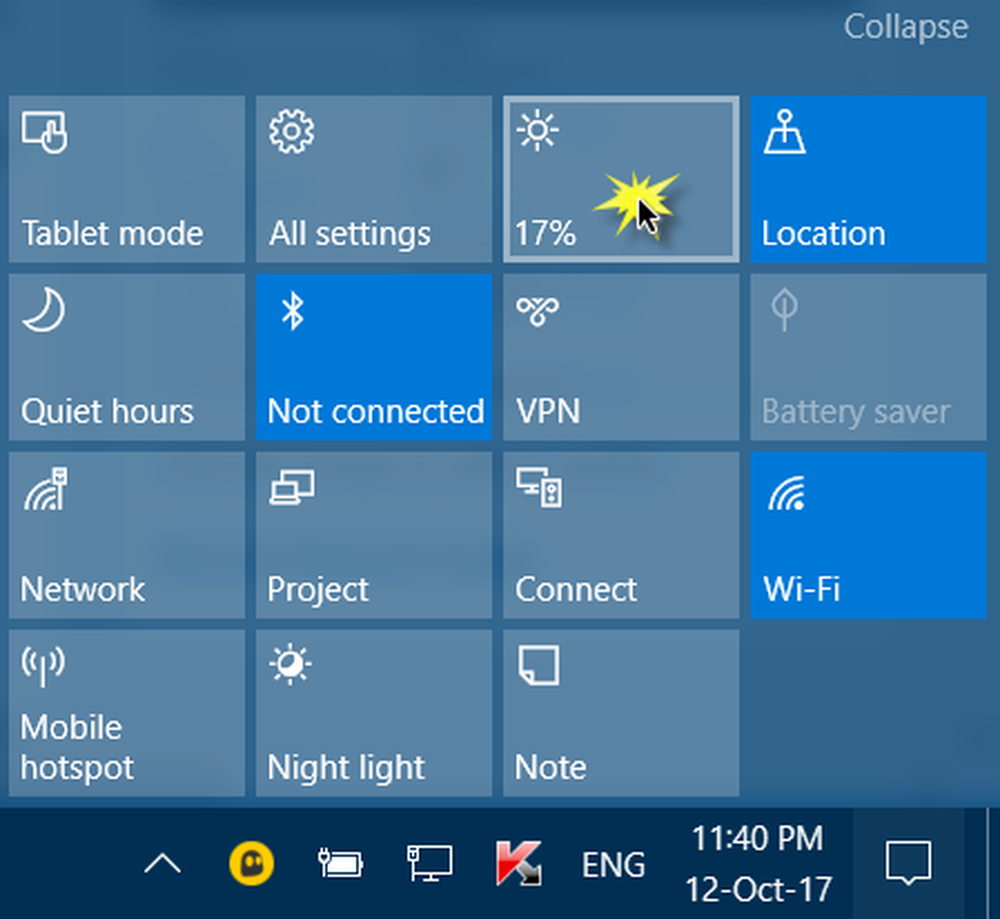Toggle Tablet mode tile

tap(127, 179)
